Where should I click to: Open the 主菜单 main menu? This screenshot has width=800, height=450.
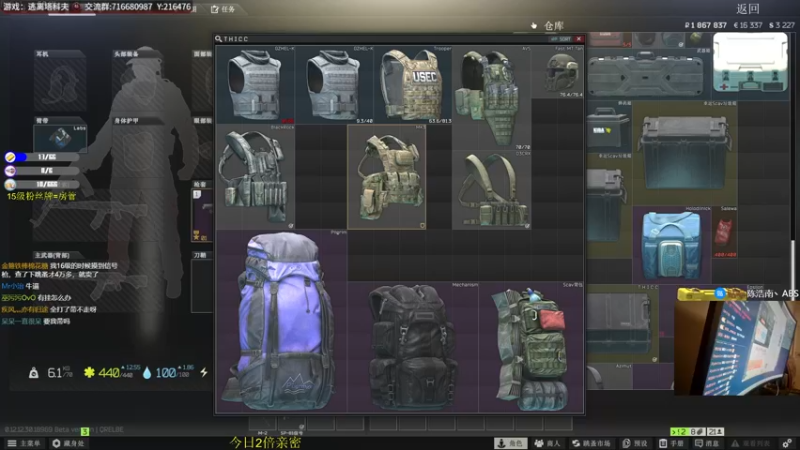click(24, 443)
